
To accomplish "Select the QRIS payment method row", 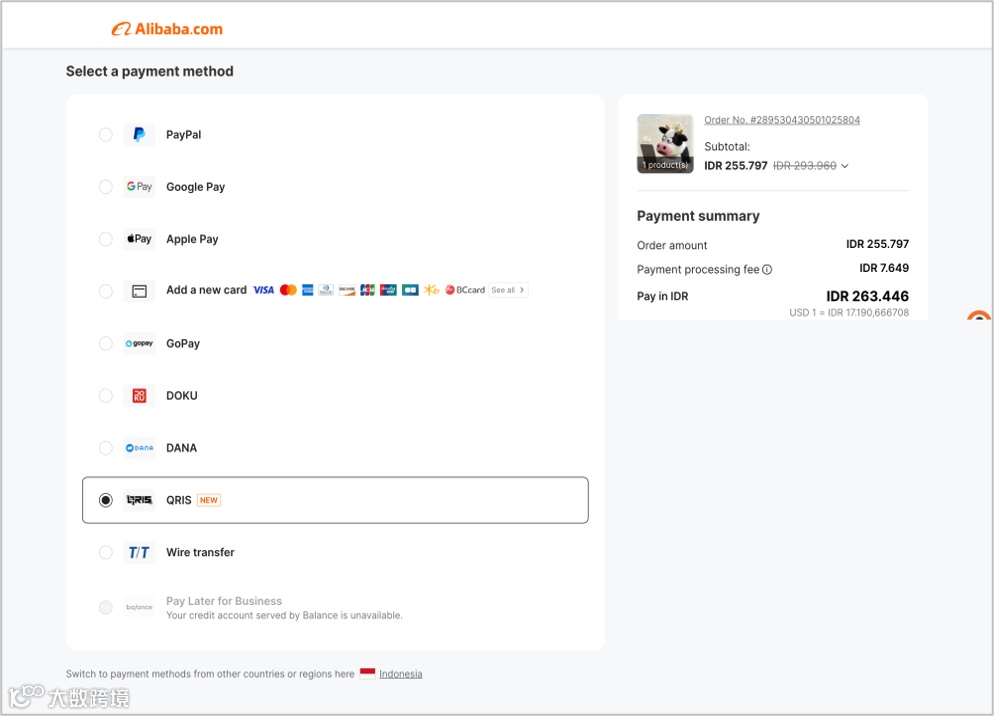I will [335, 500].
